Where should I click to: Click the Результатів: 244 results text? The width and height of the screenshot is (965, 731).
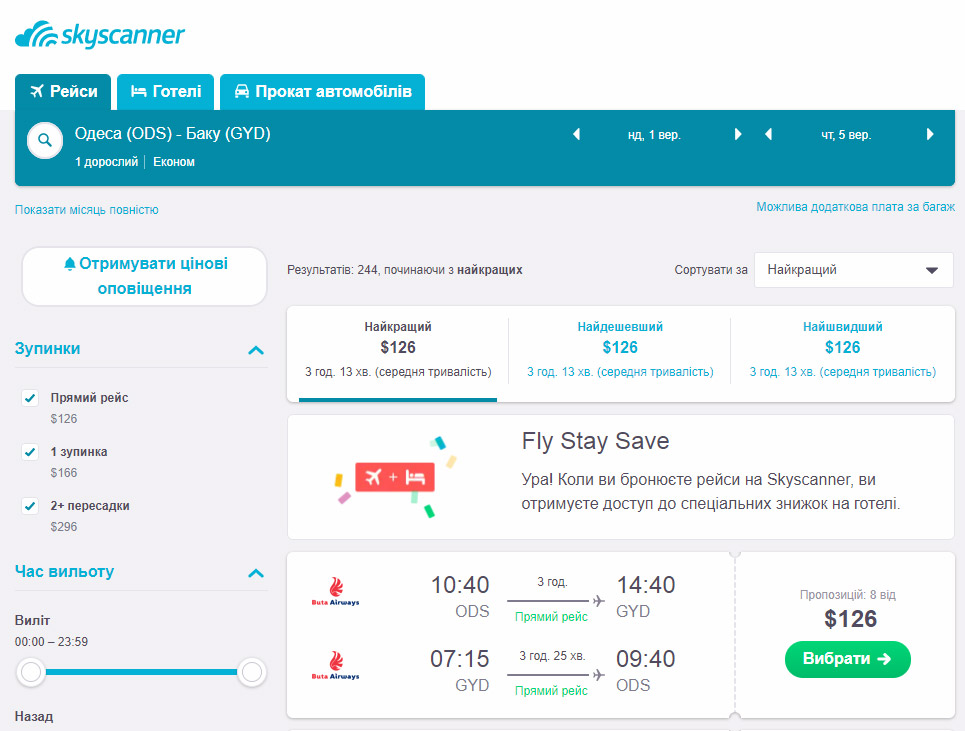404,270
